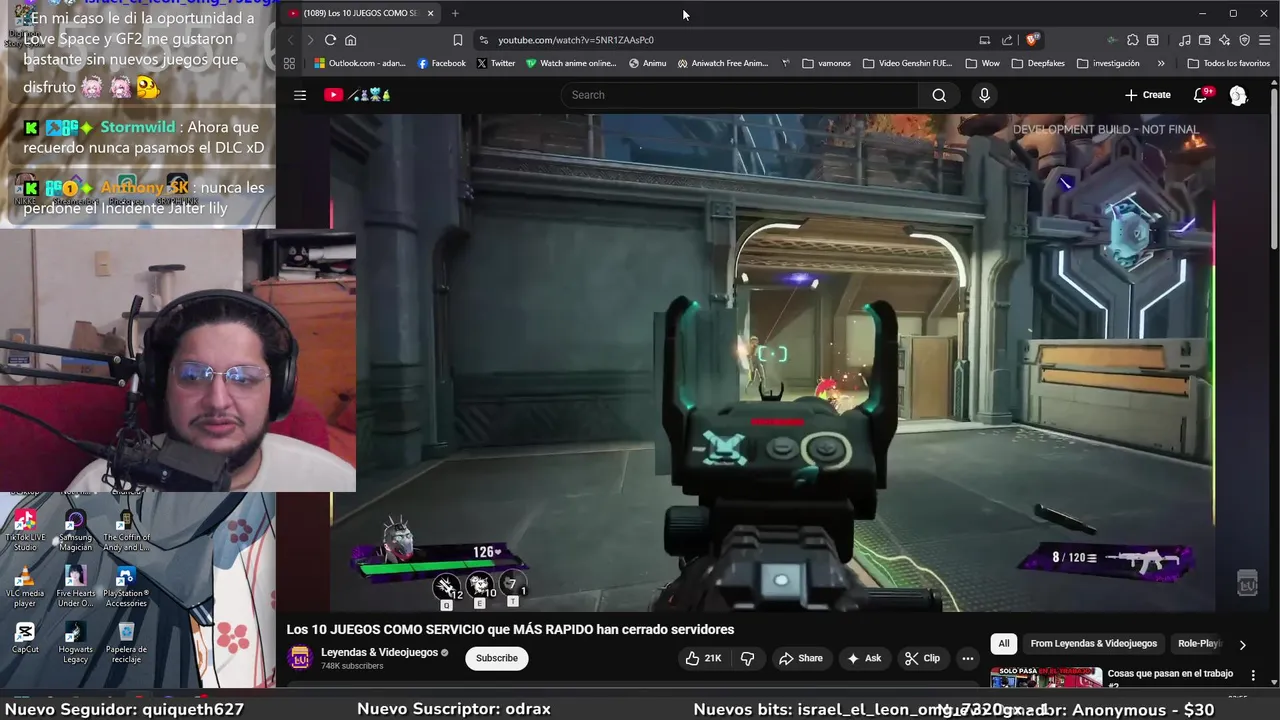Click the YouTube search input field
This screenshot has width=1280, height=720.
(x=740, y=95)
